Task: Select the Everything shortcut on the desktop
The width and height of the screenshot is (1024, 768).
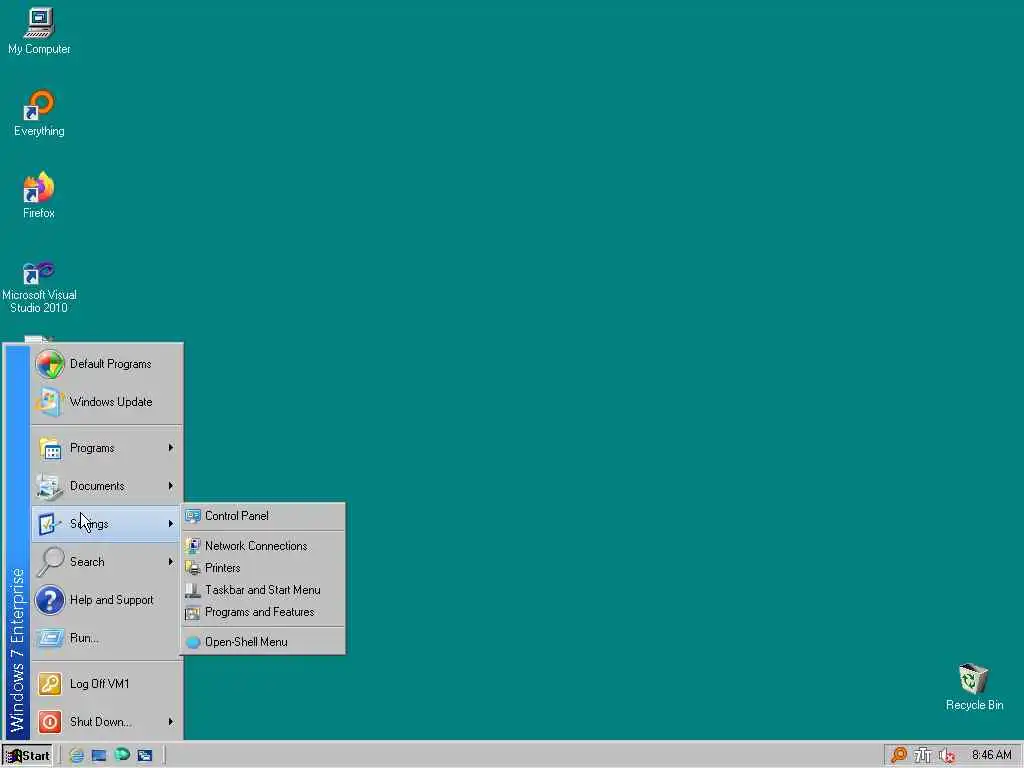Action: coord(39,113)
